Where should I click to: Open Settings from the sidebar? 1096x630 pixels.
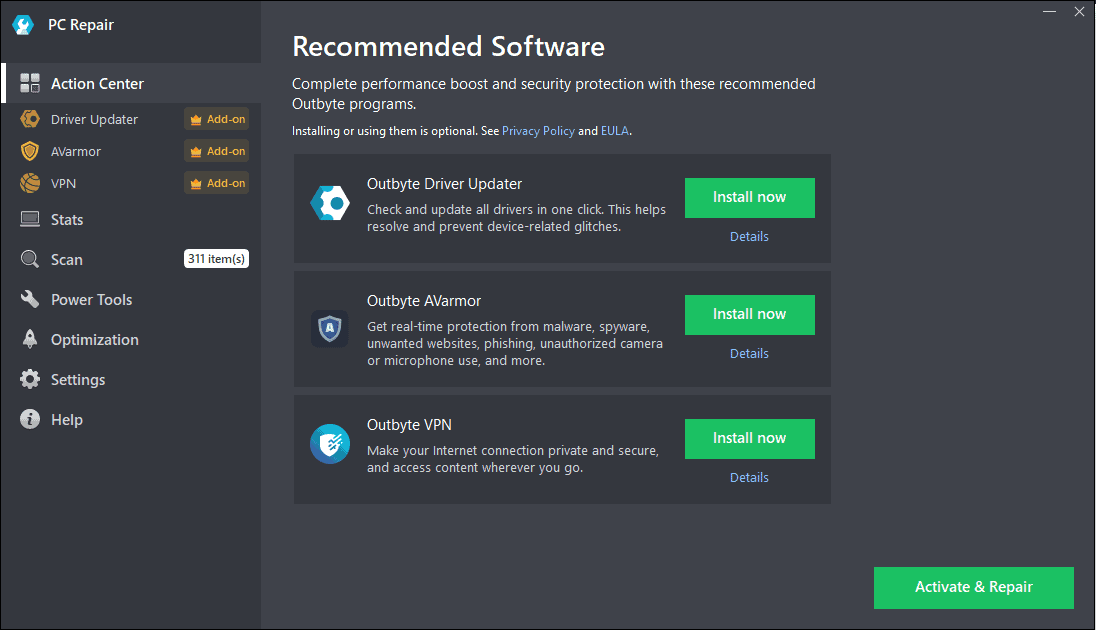[131, 379]
